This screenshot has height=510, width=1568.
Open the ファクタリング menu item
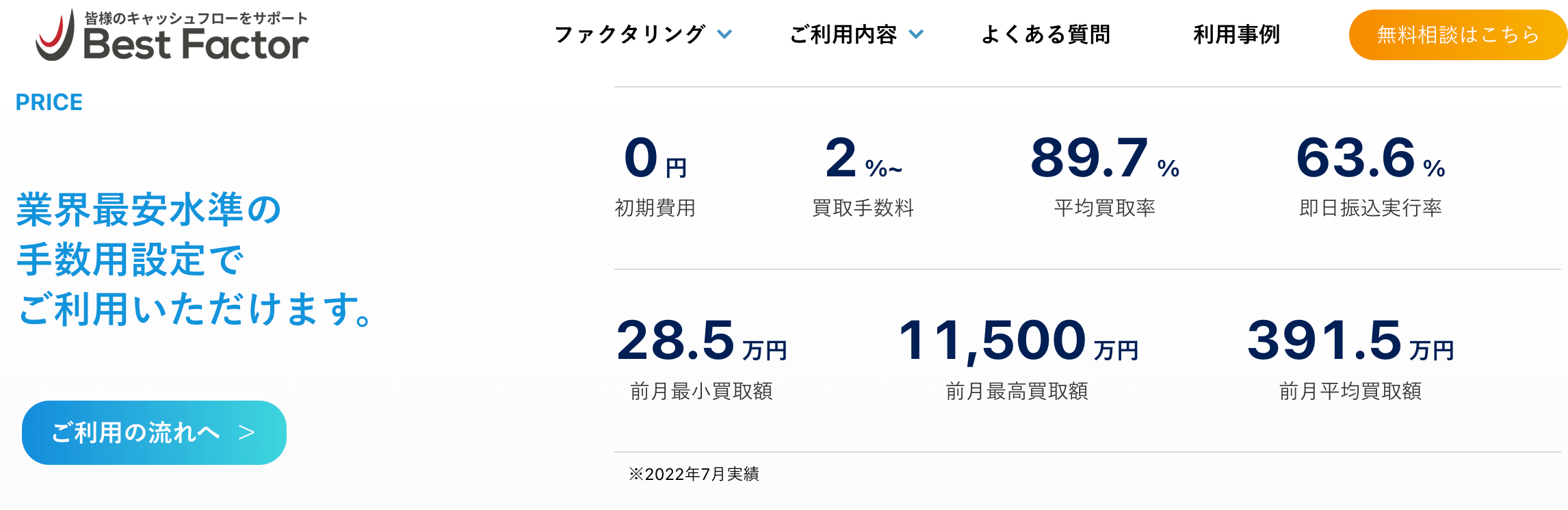(629, 34)
